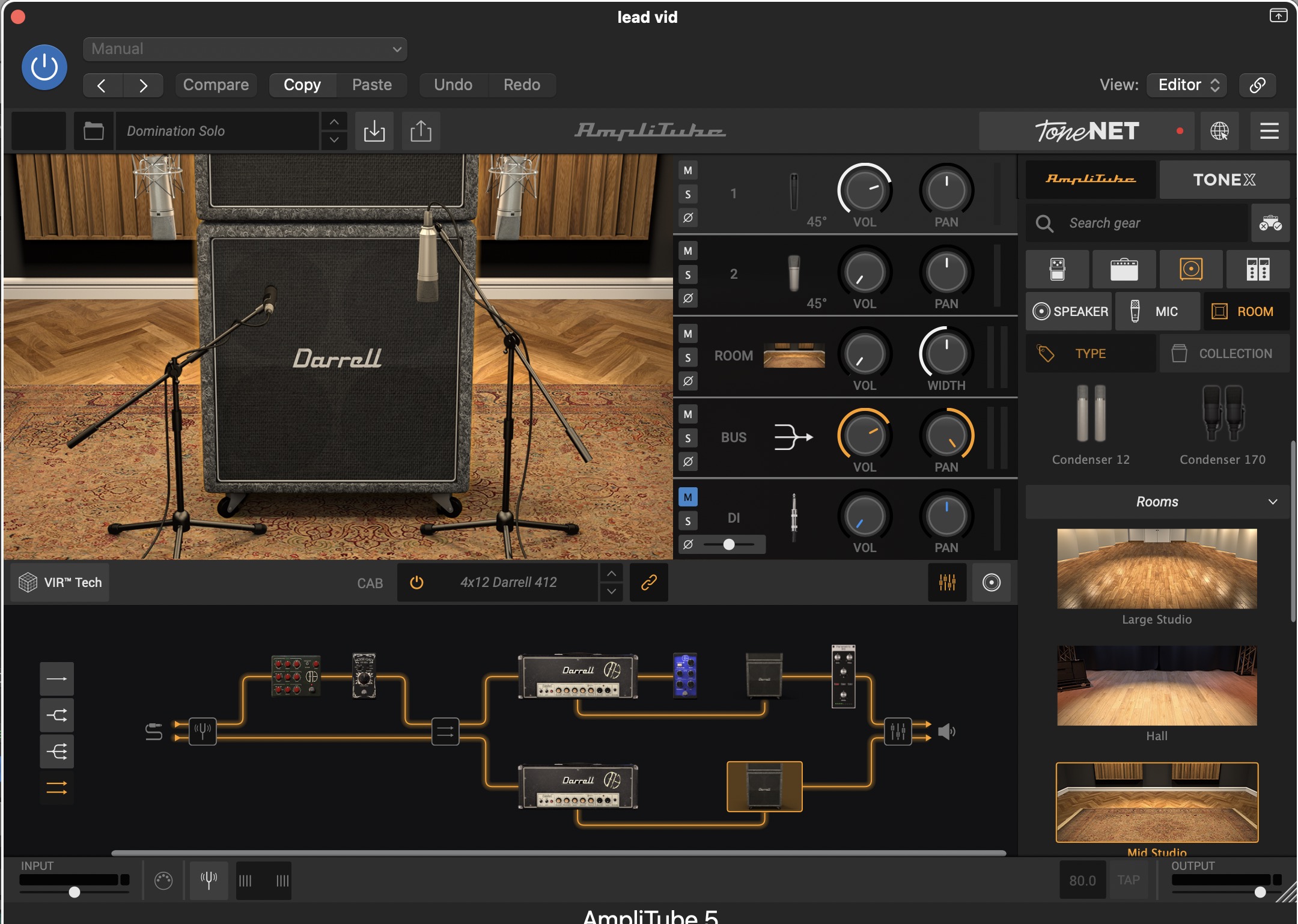Adjust the INPUT level slider handle
Viewport: 1298px width, 924px height.
click(x=75, y=892)
